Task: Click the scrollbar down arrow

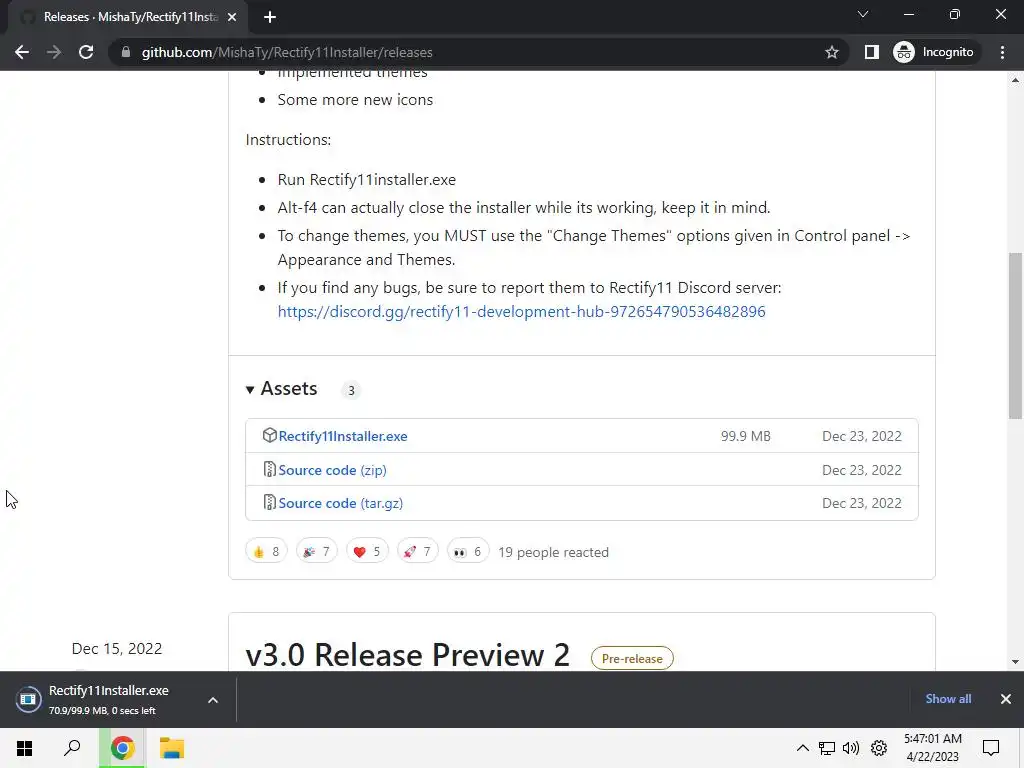Action: [1015, 662]
